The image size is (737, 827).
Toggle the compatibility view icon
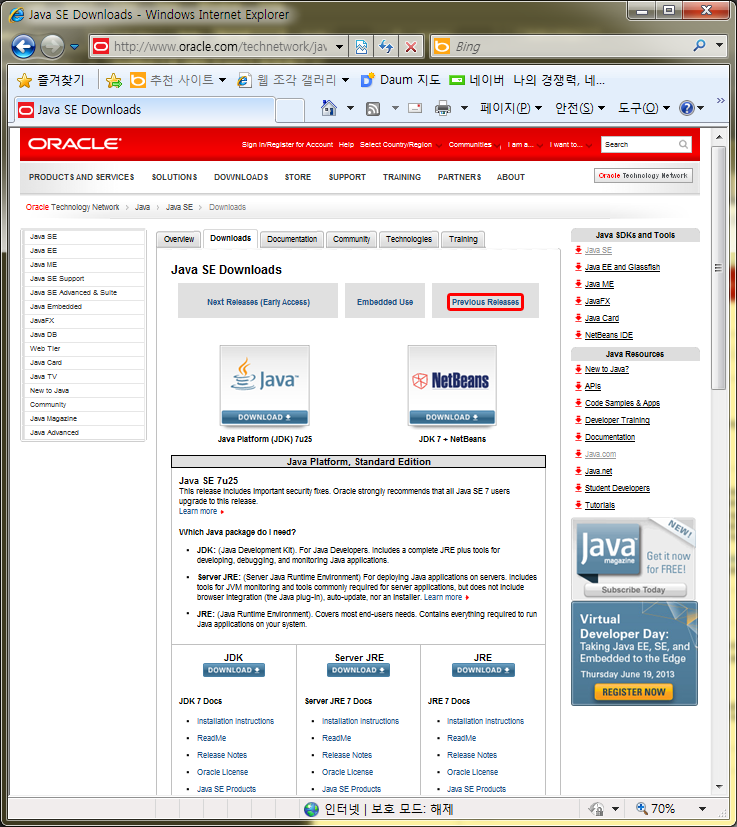pyautogui.click(x=361, y=46)
